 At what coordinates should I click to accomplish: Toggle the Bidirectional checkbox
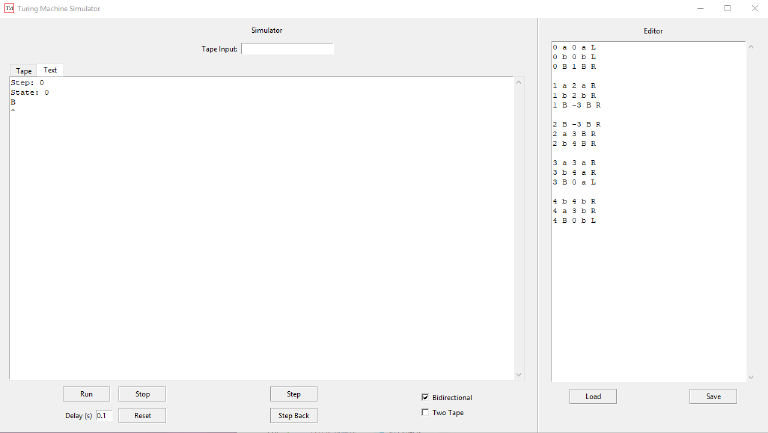tap(425, 397)
